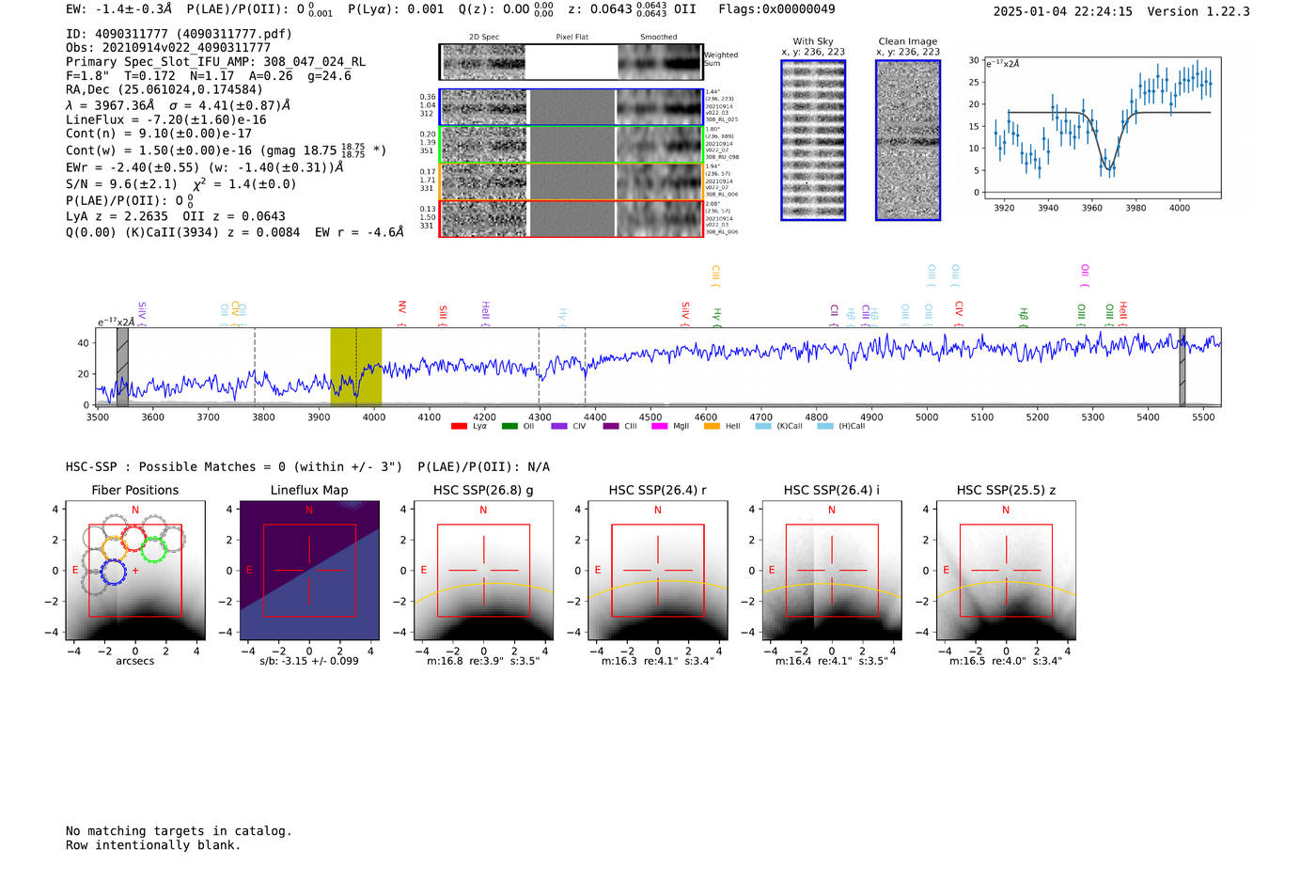Select the Weighted Sum smoothed cutout
1316x896 pixels.
(660, 62)
